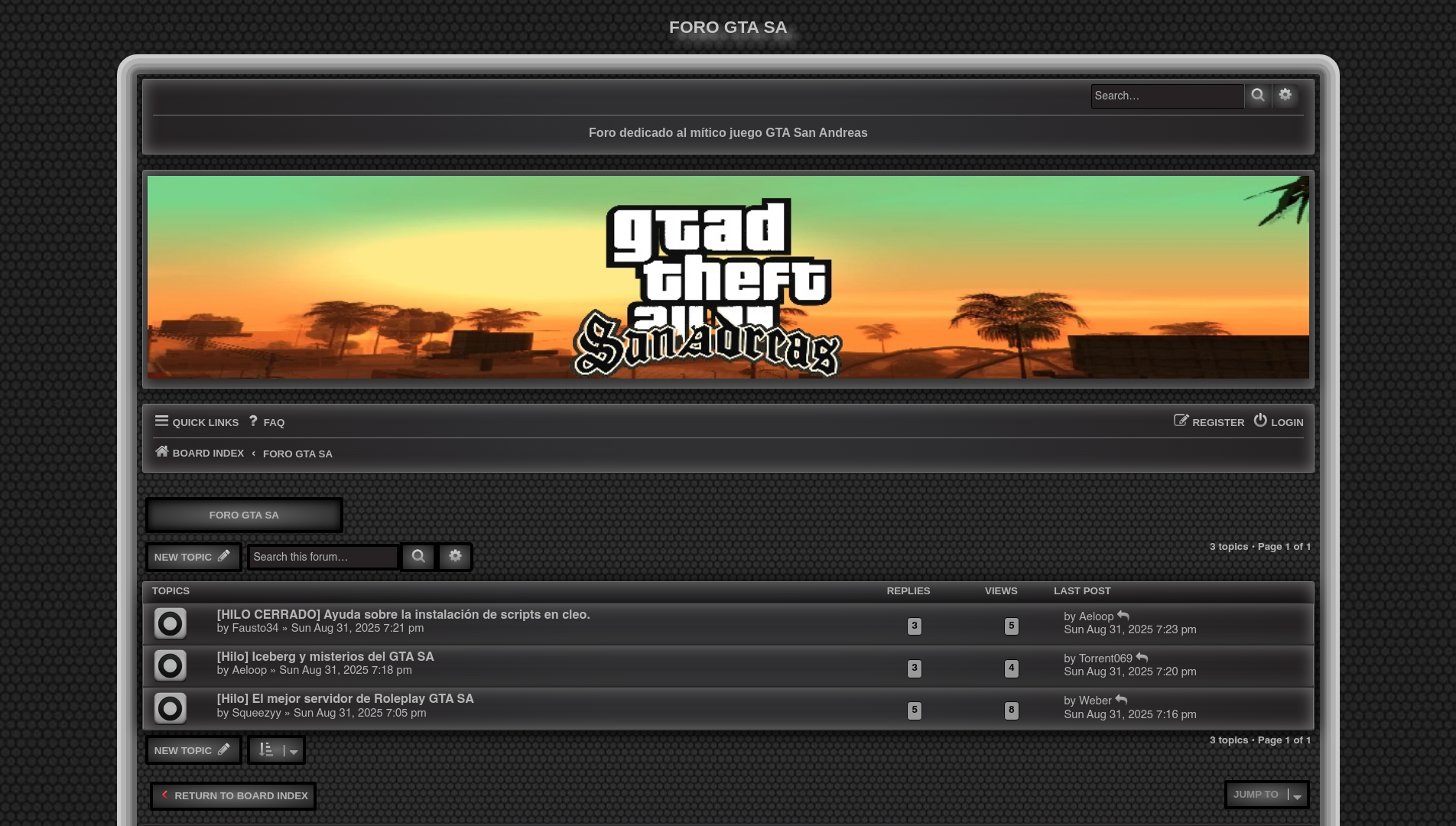
Task: Open topic Ayuda sobre la instalación de scripts
Action: pyautogui.click(x=403, y=614)
